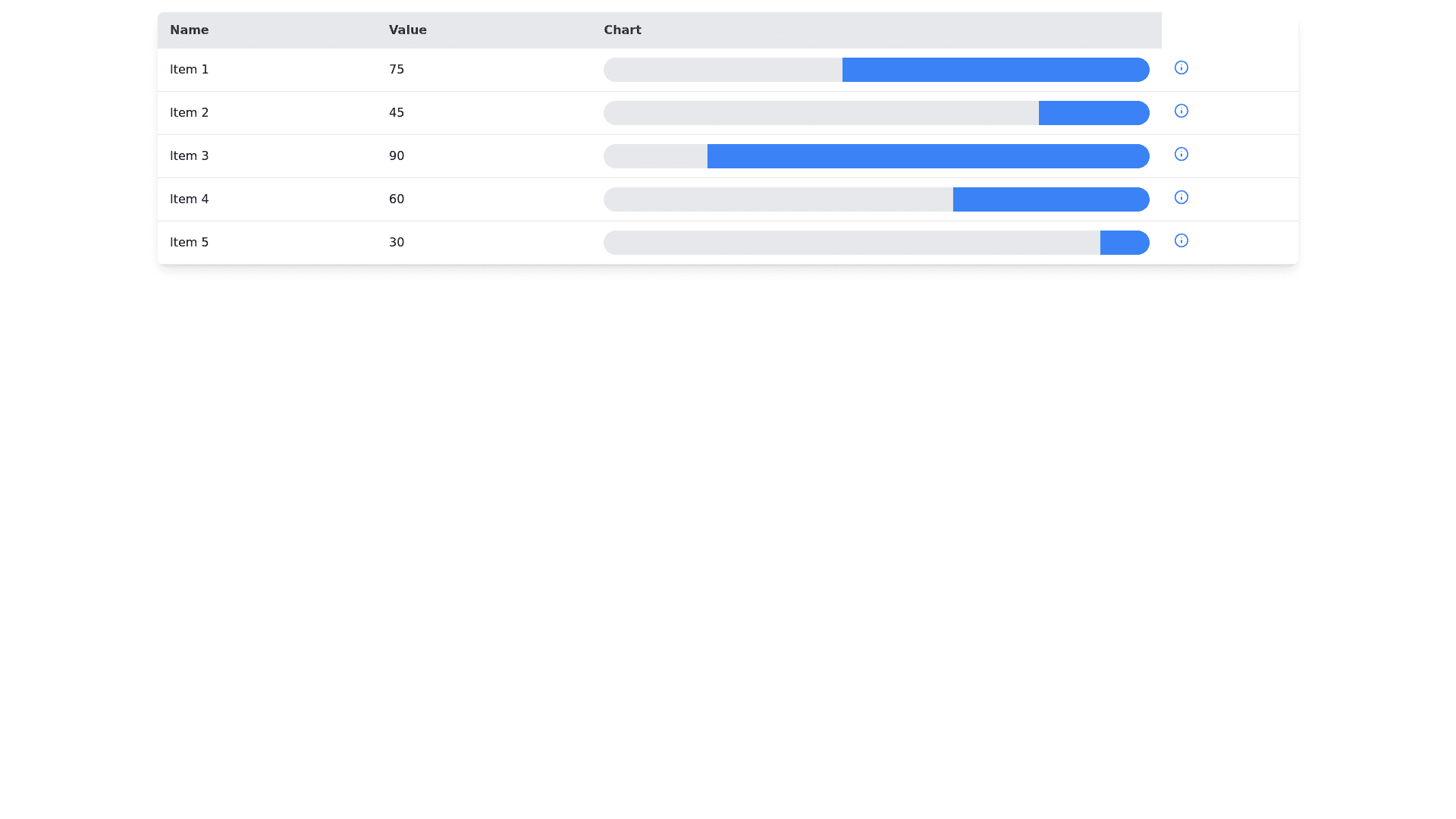This screenshot has height=819, width=1456.
Task: Click the value 90 cell
Action: click(x=397, y=156)
